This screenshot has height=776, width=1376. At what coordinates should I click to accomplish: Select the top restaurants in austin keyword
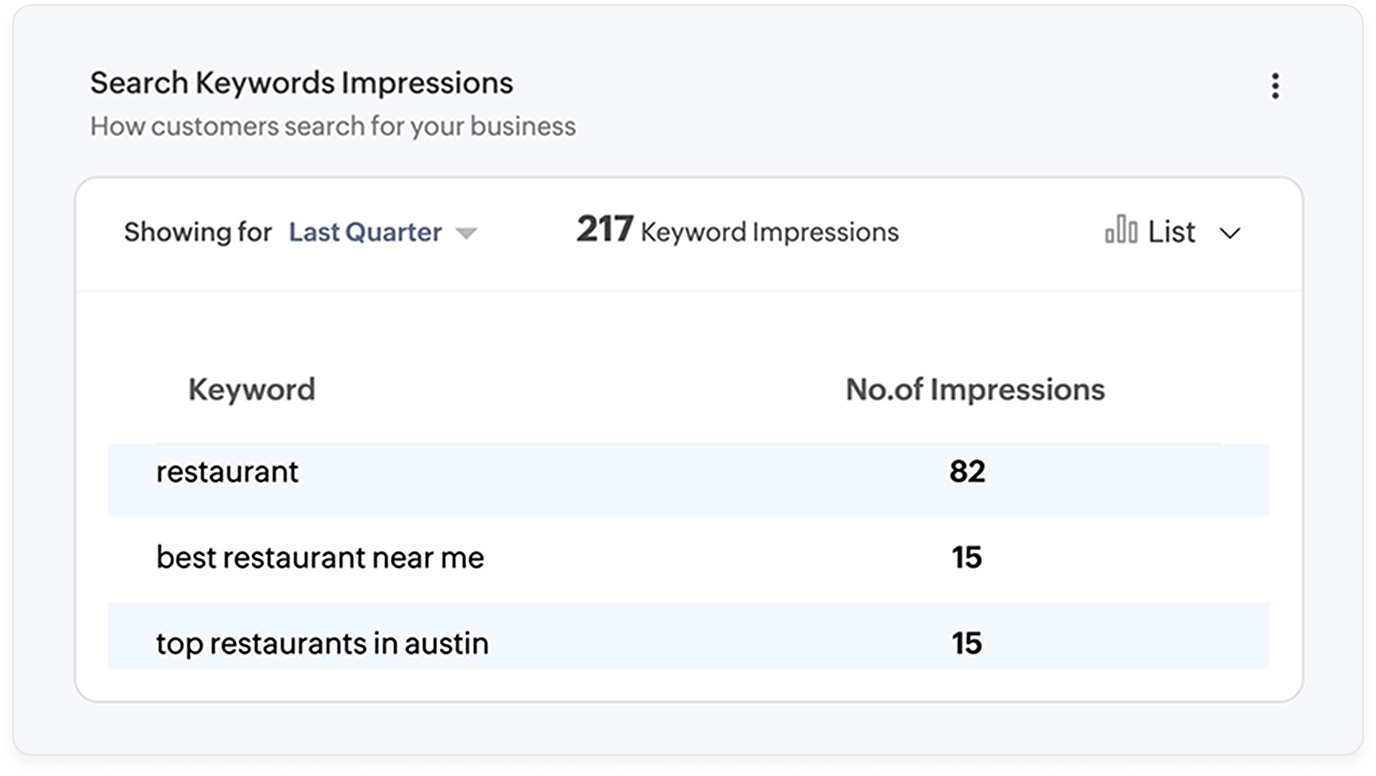[x=322, y=643]
